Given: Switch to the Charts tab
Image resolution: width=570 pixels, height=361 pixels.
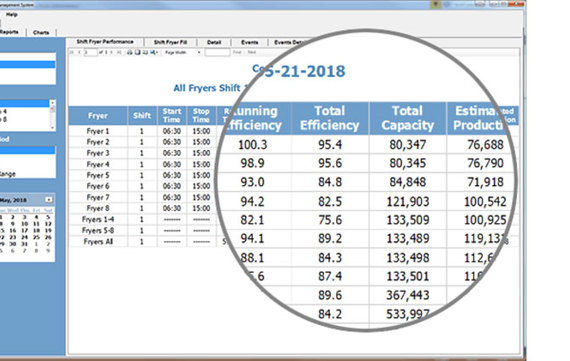Looking at the screenshot, I should pos(41,32).
